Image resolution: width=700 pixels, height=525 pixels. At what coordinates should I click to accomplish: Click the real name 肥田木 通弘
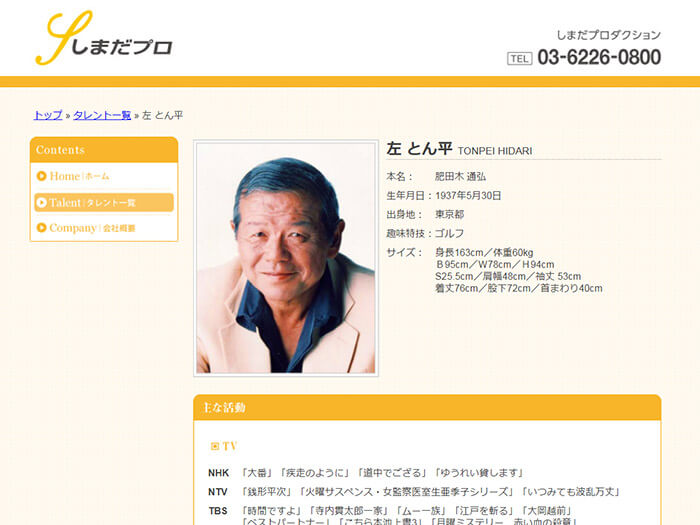tap(460, 177)
